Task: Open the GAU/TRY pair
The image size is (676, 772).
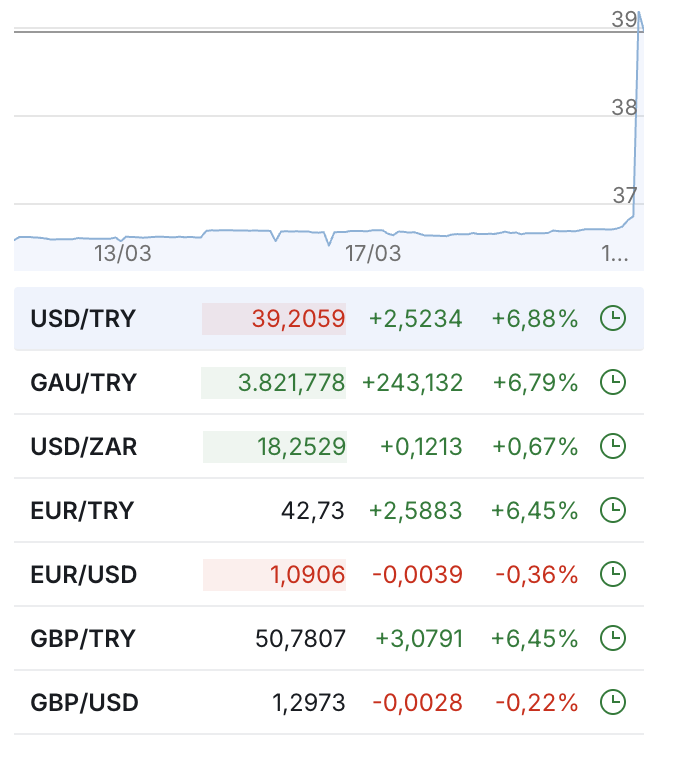Action: [x=83, y=383]
